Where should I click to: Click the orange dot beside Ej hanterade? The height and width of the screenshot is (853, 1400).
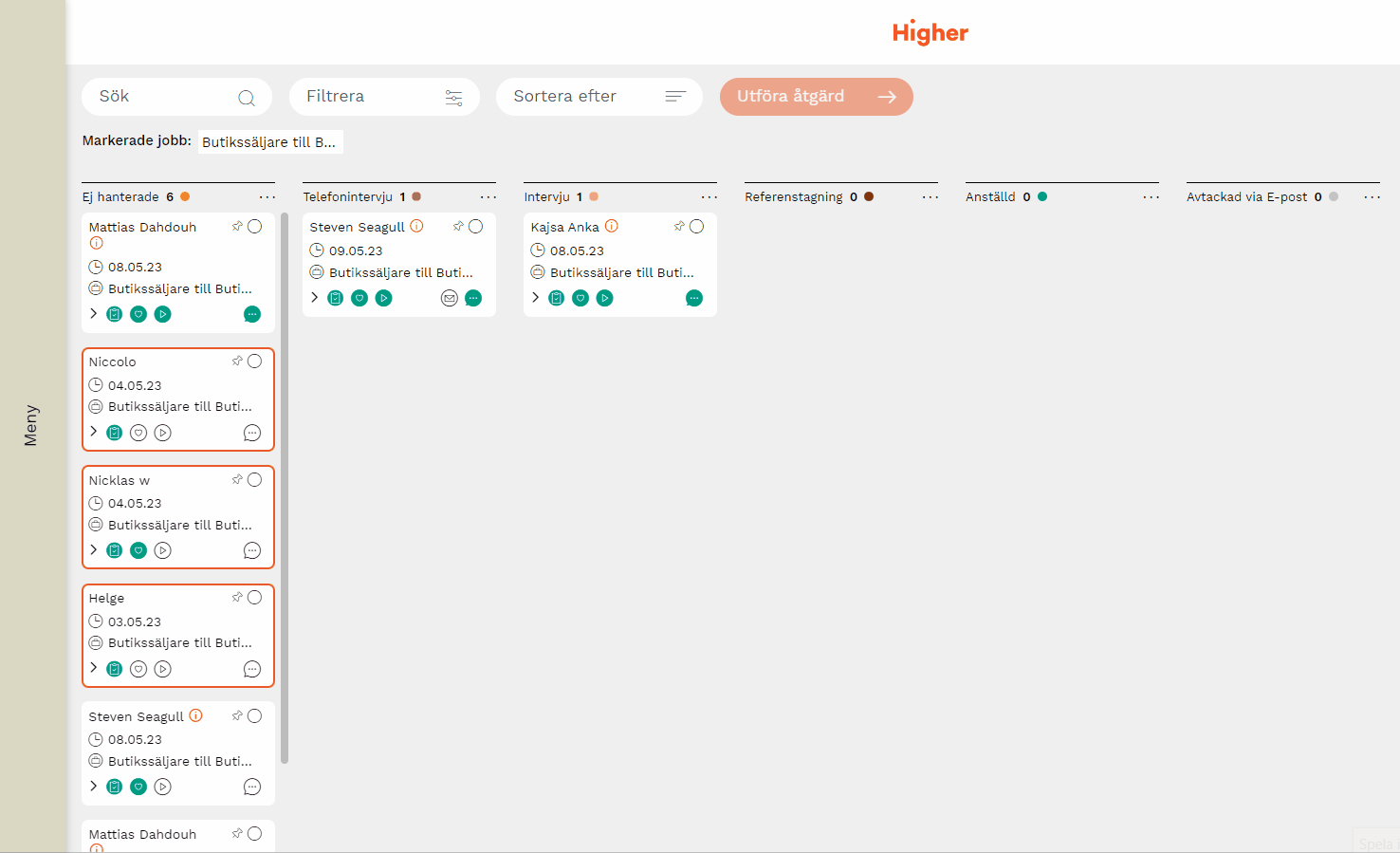tap(185, 196)
